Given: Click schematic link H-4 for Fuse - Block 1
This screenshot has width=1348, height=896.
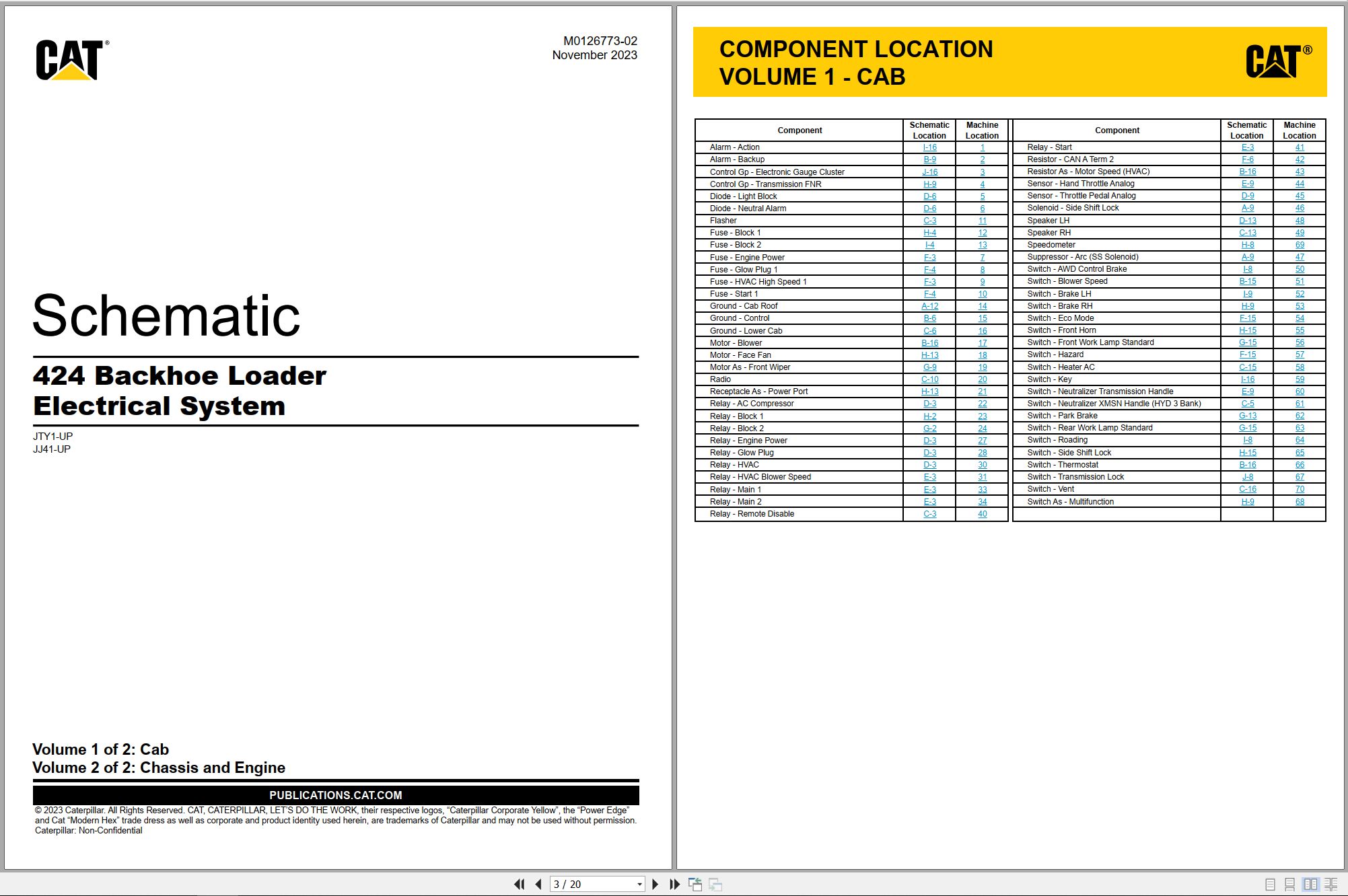Looking at the screenshot, I should coord(929,233).
